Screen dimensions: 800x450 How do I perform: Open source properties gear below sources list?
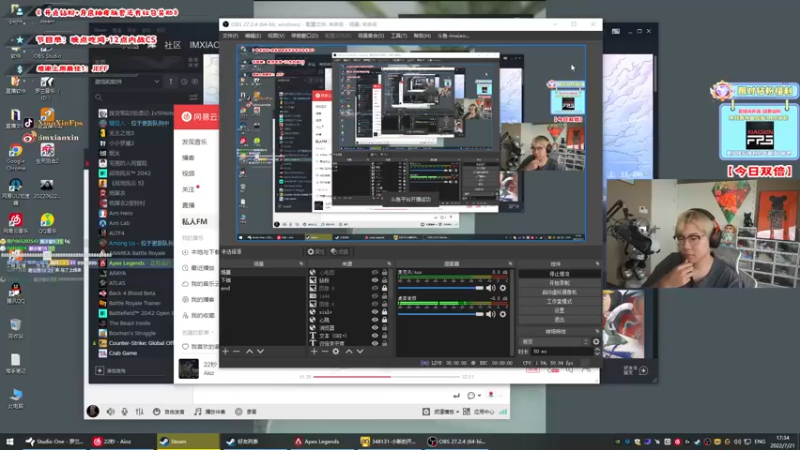336,352
